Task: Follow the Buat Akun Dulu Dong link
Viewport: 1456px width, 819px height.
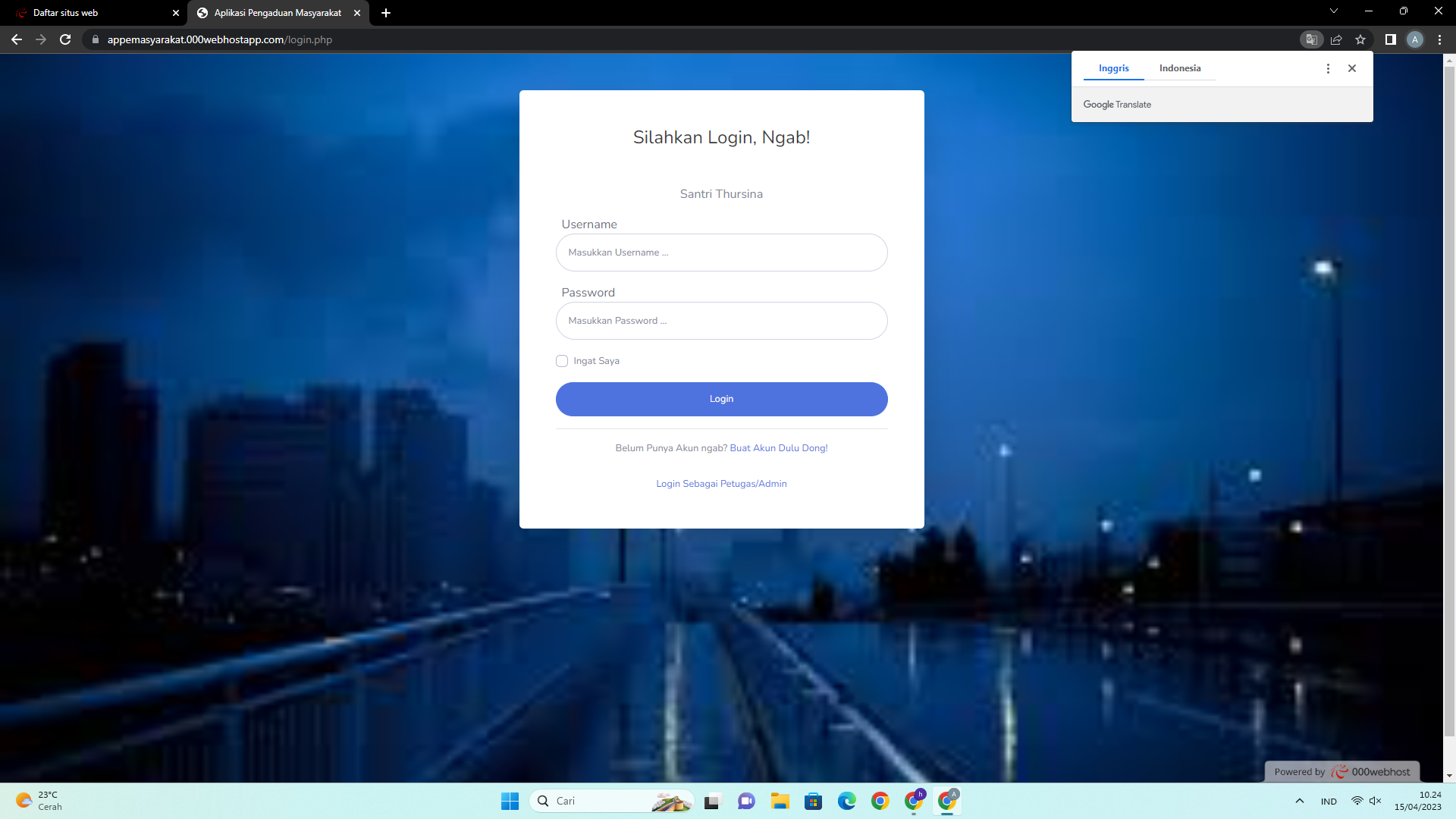Action: coord(779,448)
